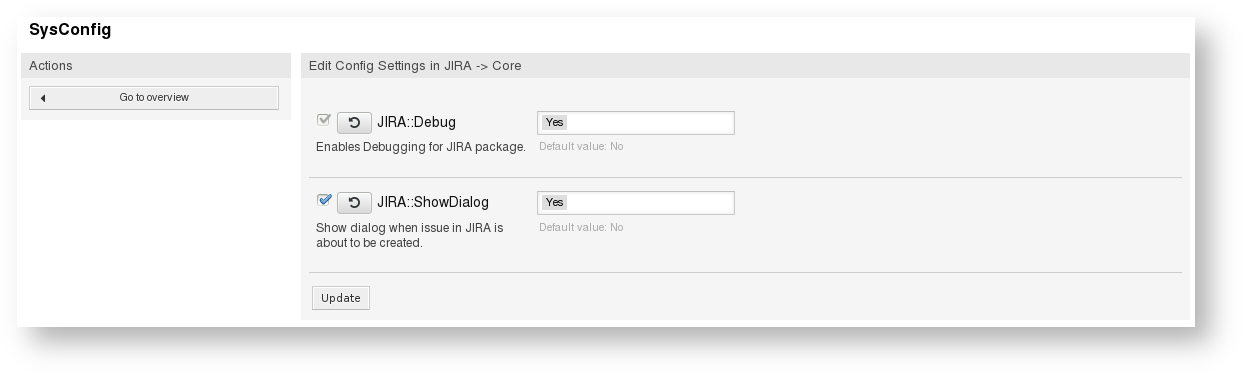This screenshot has height=375, width=1243.
Task: Click the JIRA::Debug setting label
Action: pyautogui.click(x=416, y=122)
